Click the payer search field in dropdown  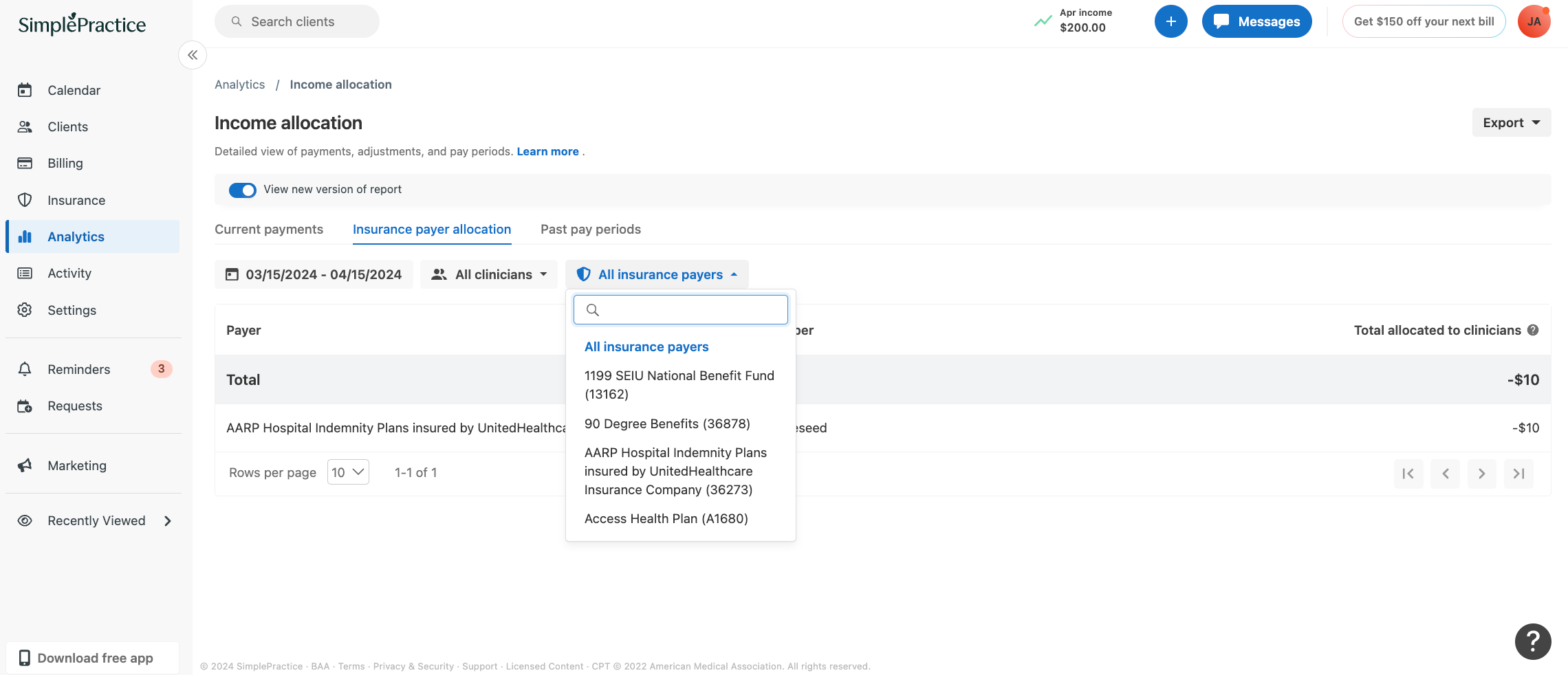681,310
